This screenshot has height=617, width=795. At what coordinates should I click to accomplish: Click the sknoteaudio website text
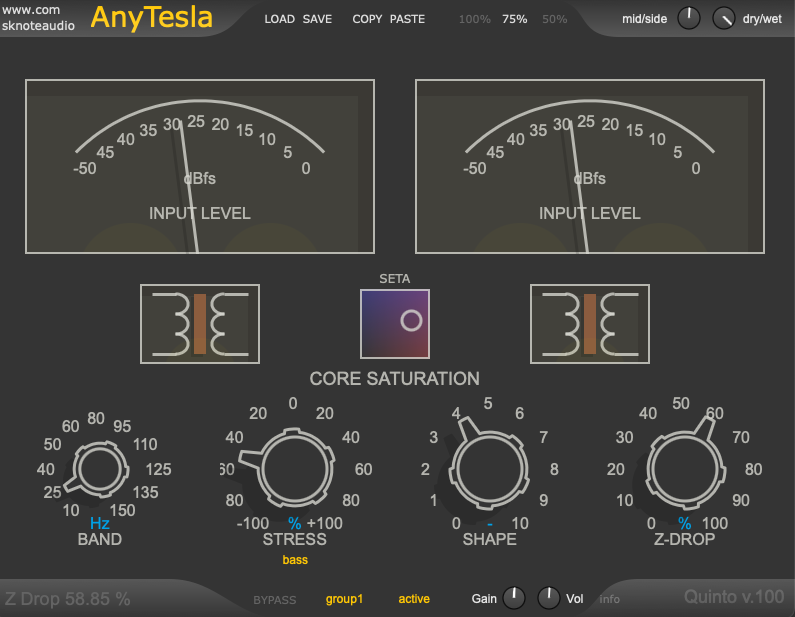(38, 18)
